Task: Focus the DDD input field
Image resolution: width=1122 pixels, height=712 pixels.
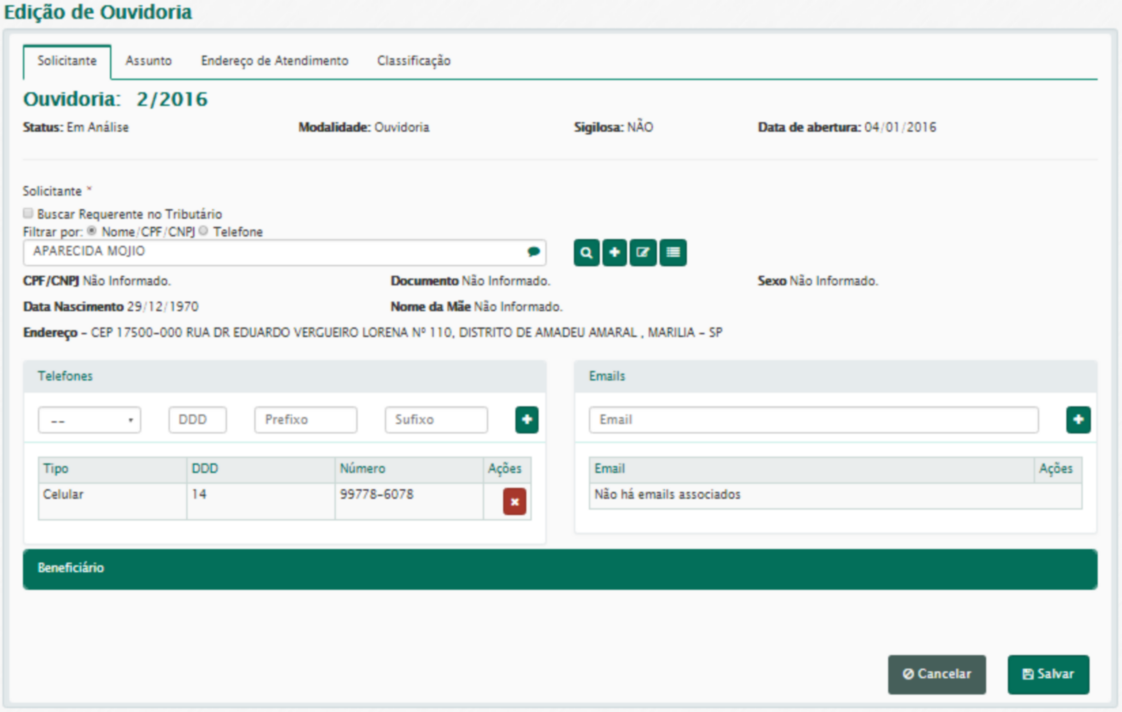Action: [197, 420]
